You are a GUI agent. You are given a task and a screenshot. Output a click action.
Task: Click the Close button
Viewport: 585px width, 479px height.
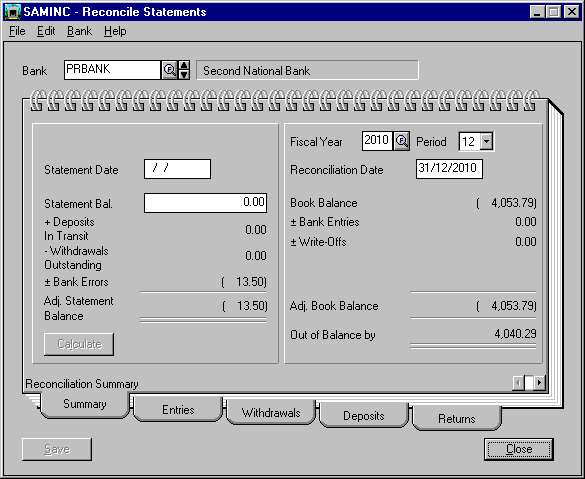point(519,449)
